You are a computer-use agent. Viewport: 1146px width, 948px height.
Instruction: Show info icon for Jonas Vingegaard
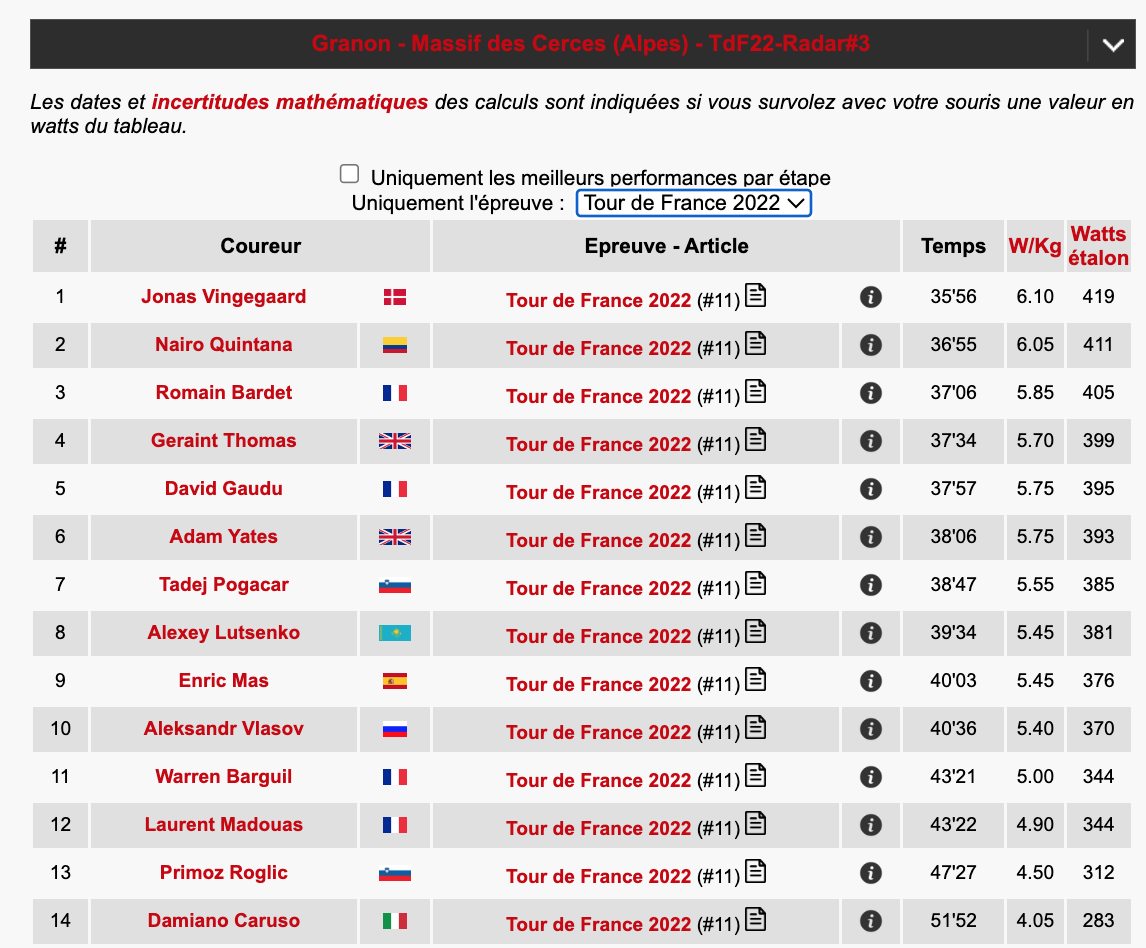(870, 297)
